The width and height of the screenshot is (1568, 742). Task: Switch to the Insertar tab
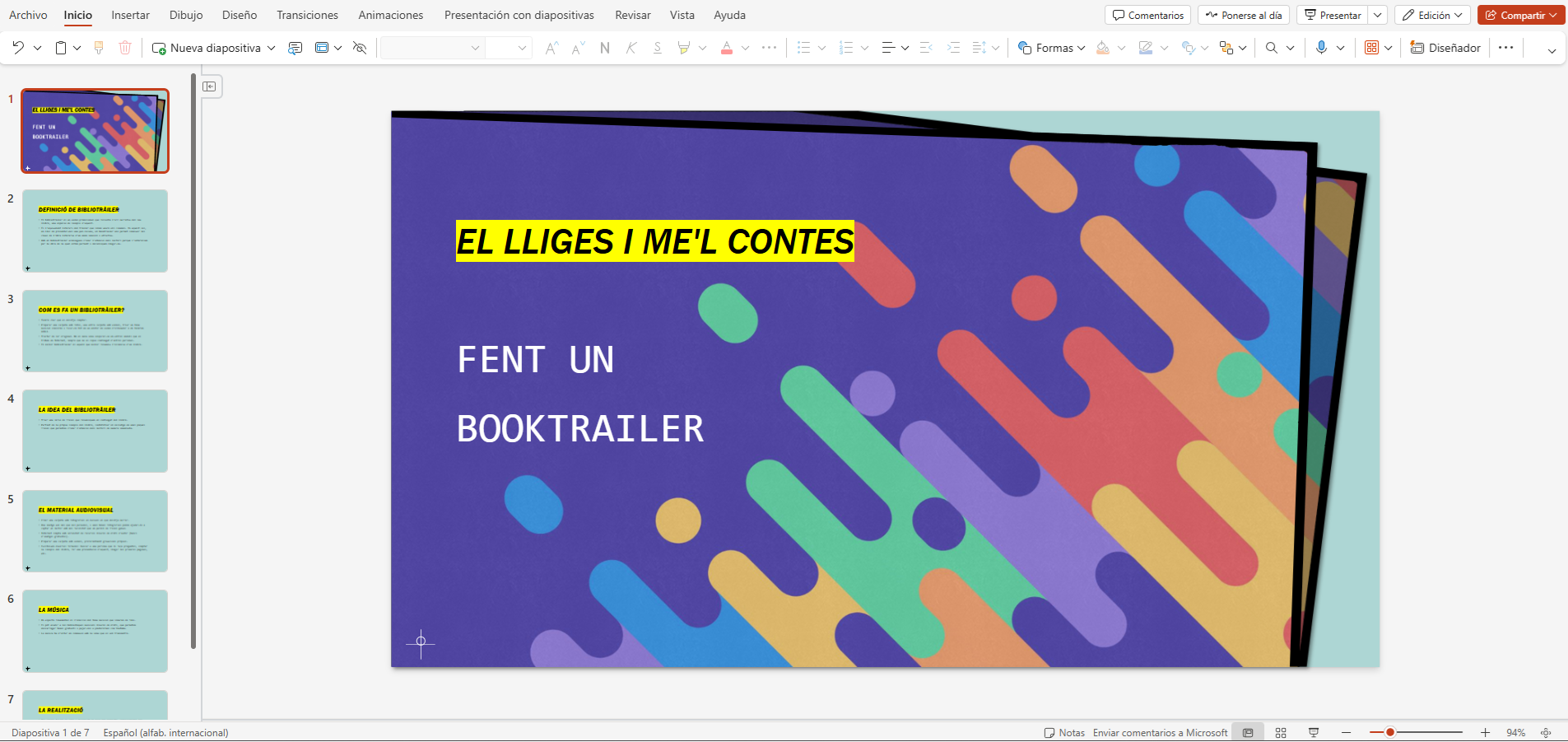[131, 15]
